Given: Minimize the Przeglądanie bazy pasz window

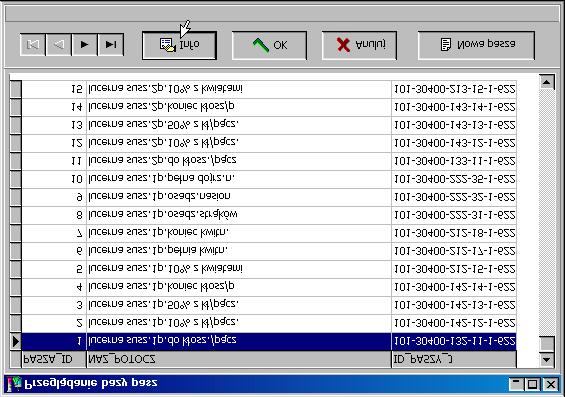Looking at the screenshot, I should [517, 384].
